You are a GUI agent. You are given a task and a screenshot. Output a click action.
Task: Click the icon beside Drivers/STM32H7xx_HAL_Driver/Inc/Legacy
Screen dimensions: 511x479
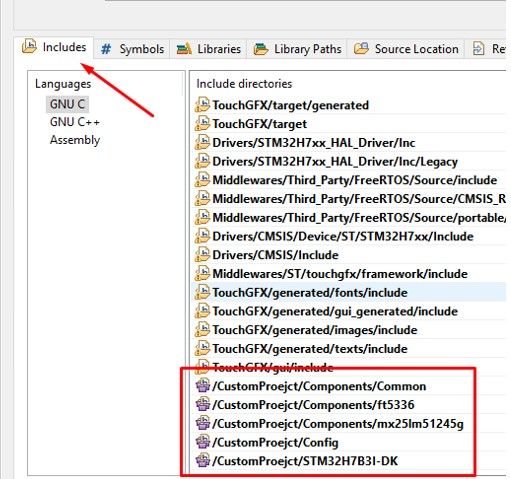(202, 161)
